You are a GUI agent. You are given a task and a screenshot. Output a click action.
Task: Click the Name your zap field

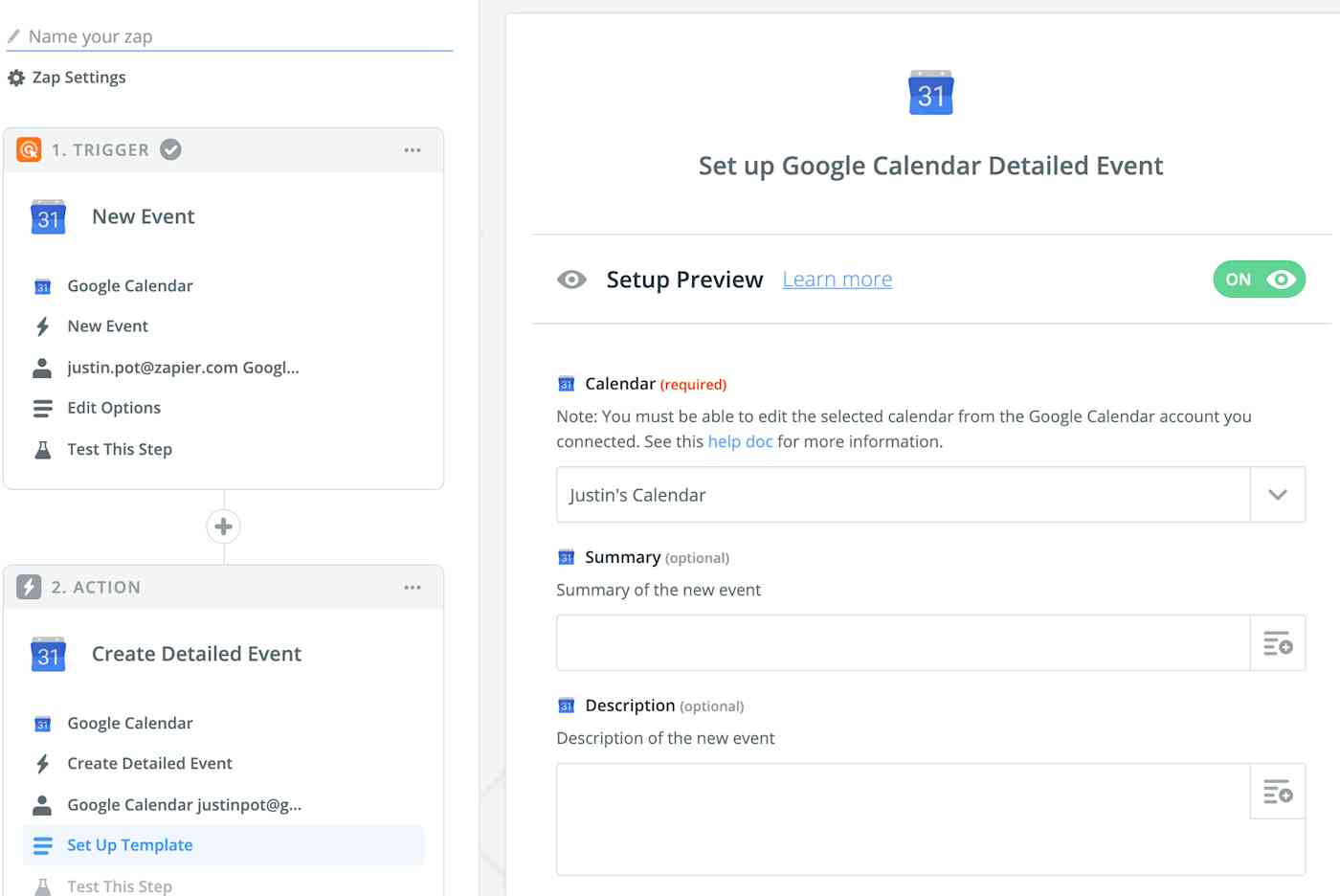(x=230, y=36)
